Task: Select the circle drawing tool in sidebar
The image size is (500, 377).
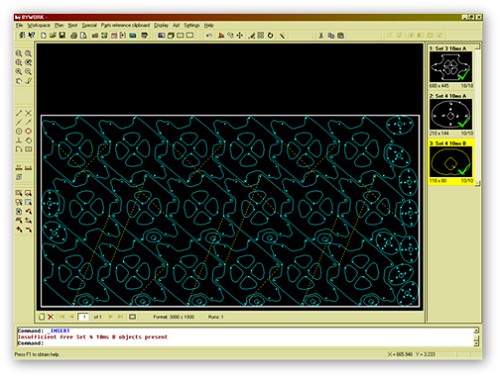Action: (19, 131)
